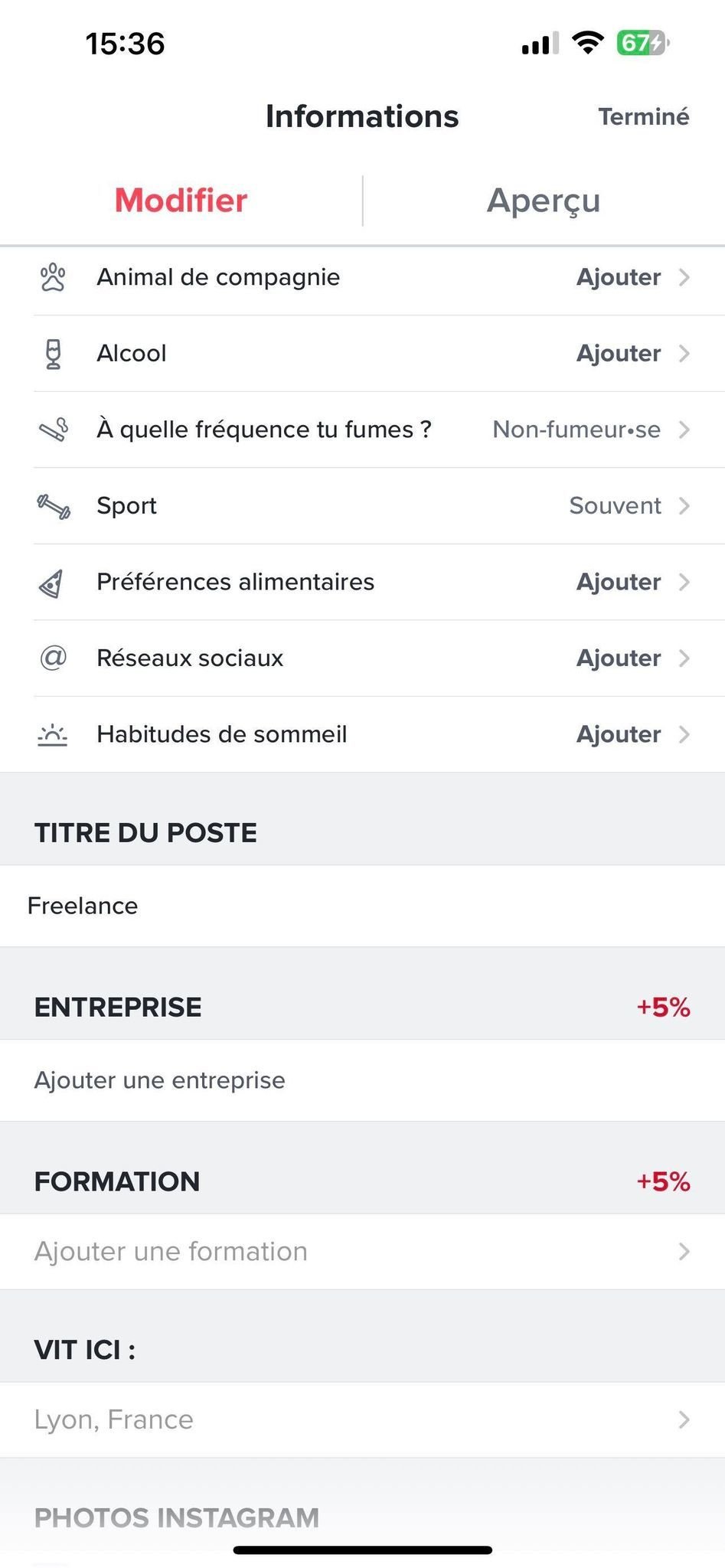
Task: Tap the cigarette smoking frequency icon
Action: click(x=53, y=430)
